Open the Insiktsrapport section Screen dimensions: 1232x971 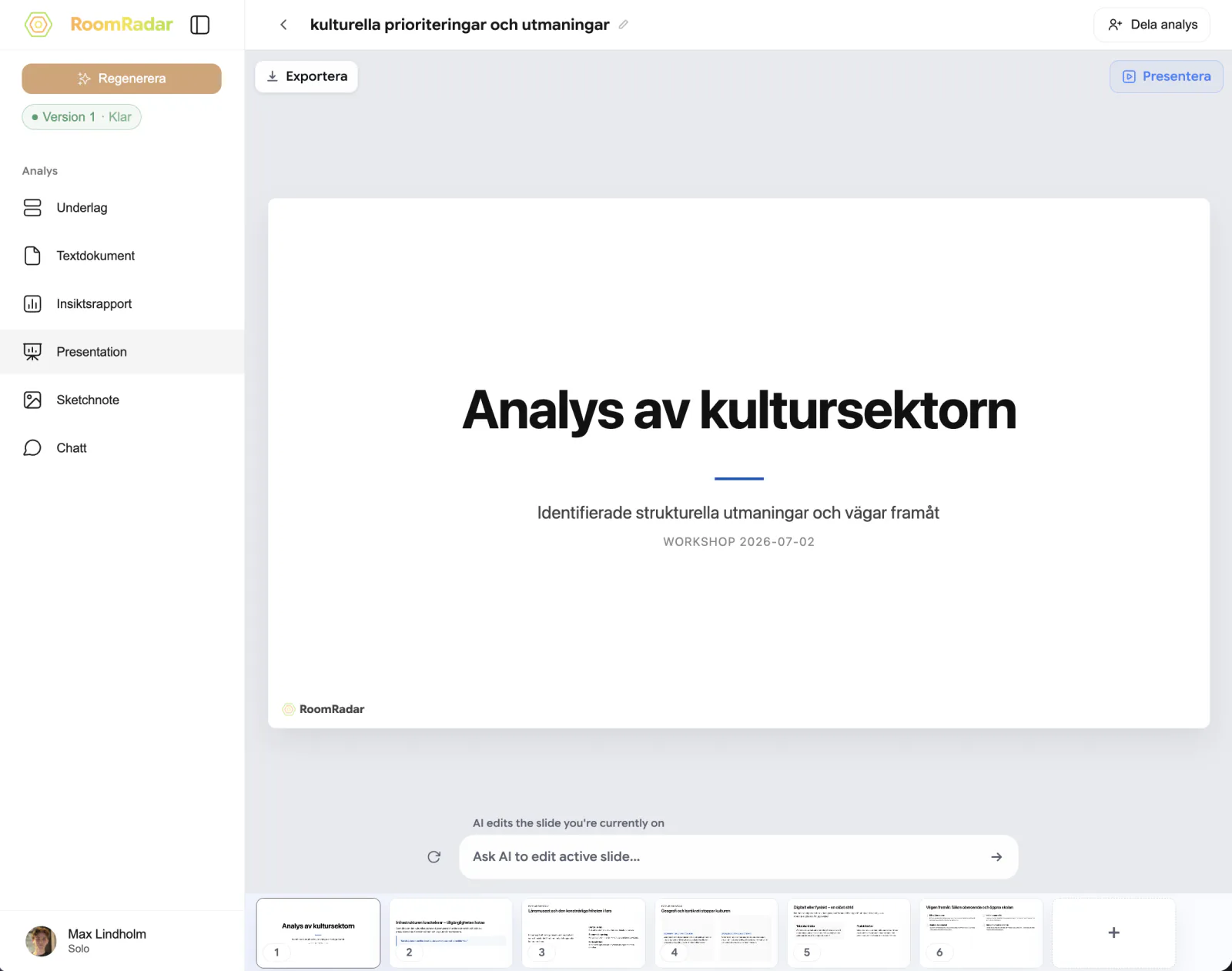(x=122, y=304)
